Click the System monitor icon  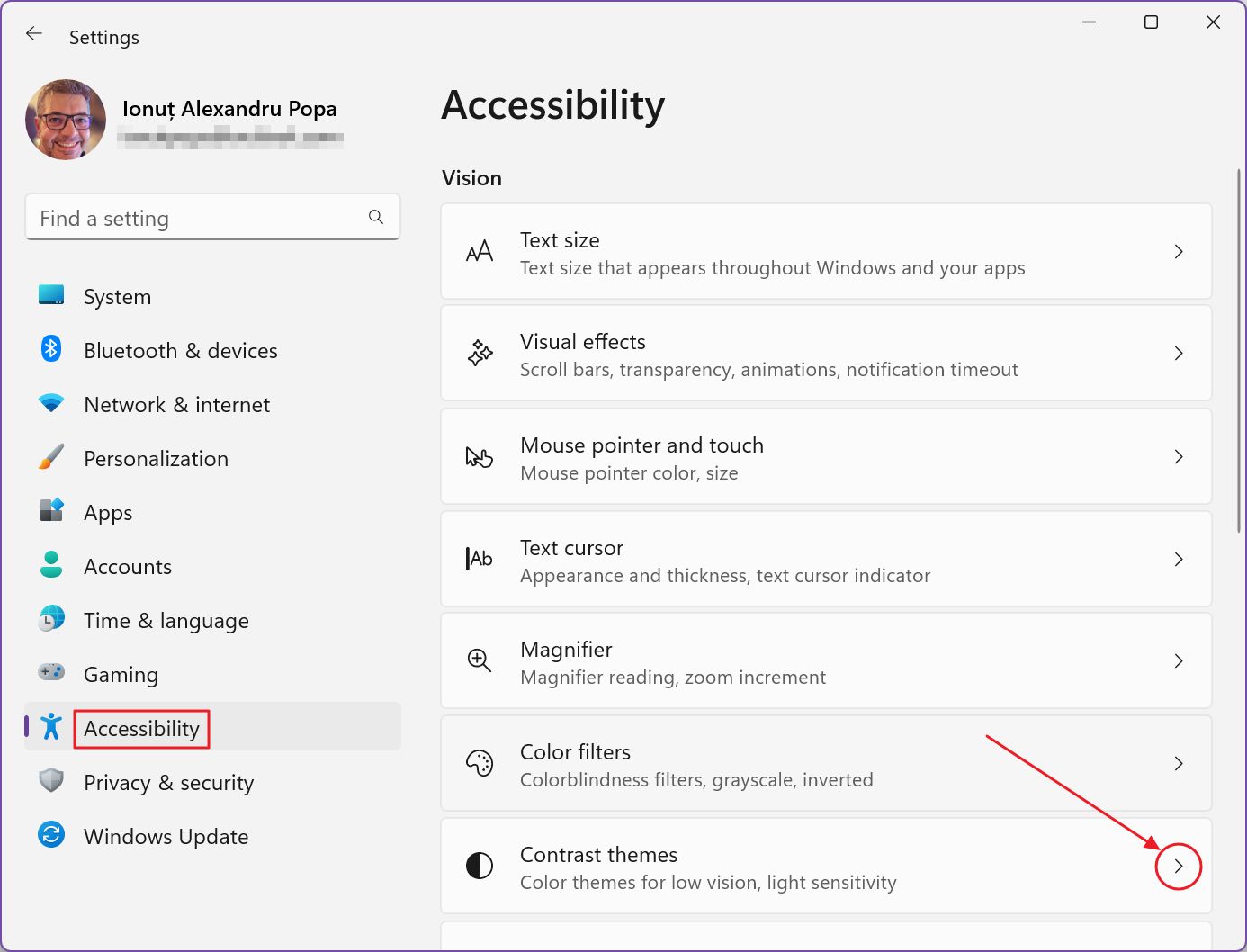point(51,295)
